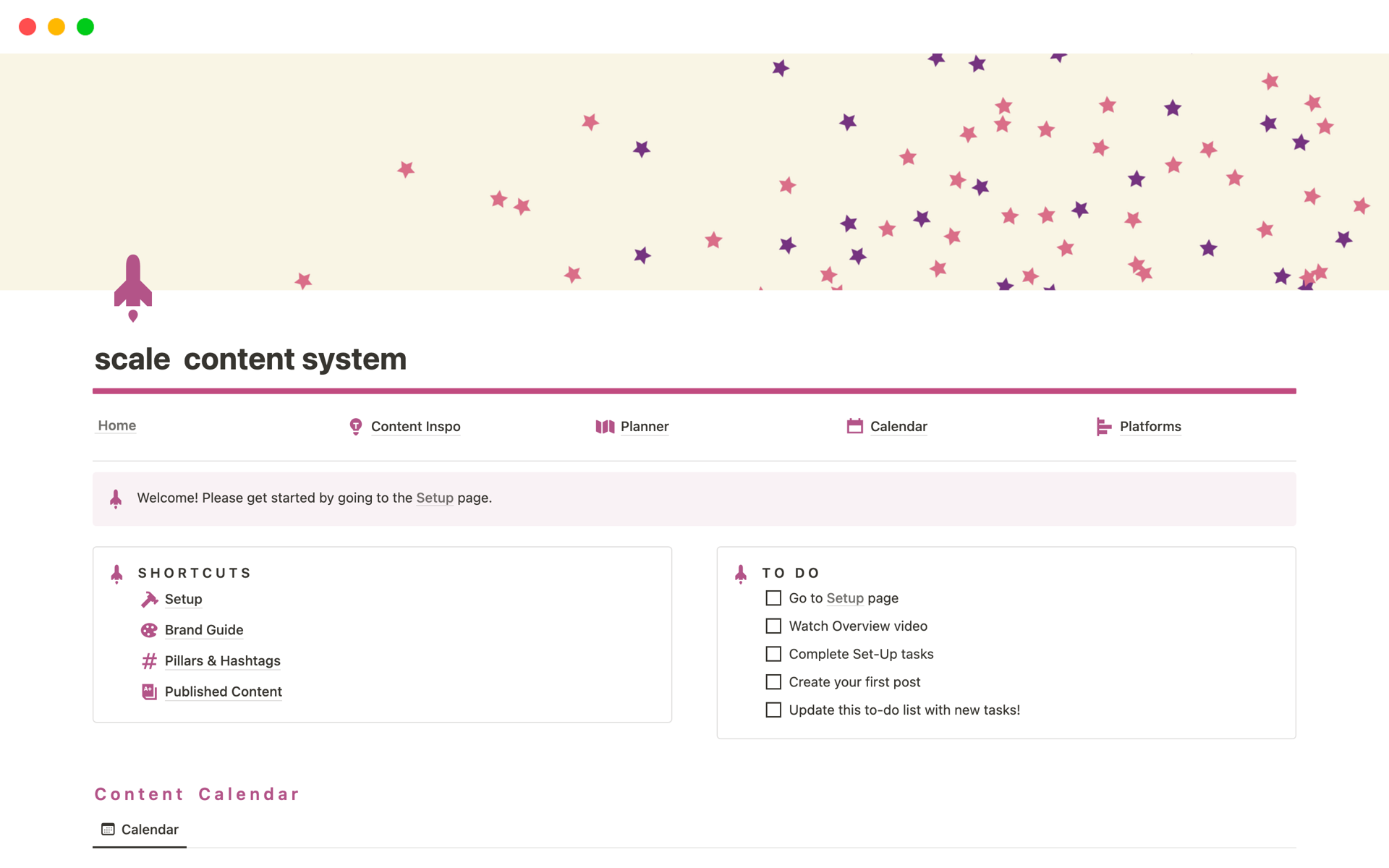Click the calendar icon in navigation row
Image resolution: width=1389 pixels, height=868 pixels.
[x=854, y=427]
